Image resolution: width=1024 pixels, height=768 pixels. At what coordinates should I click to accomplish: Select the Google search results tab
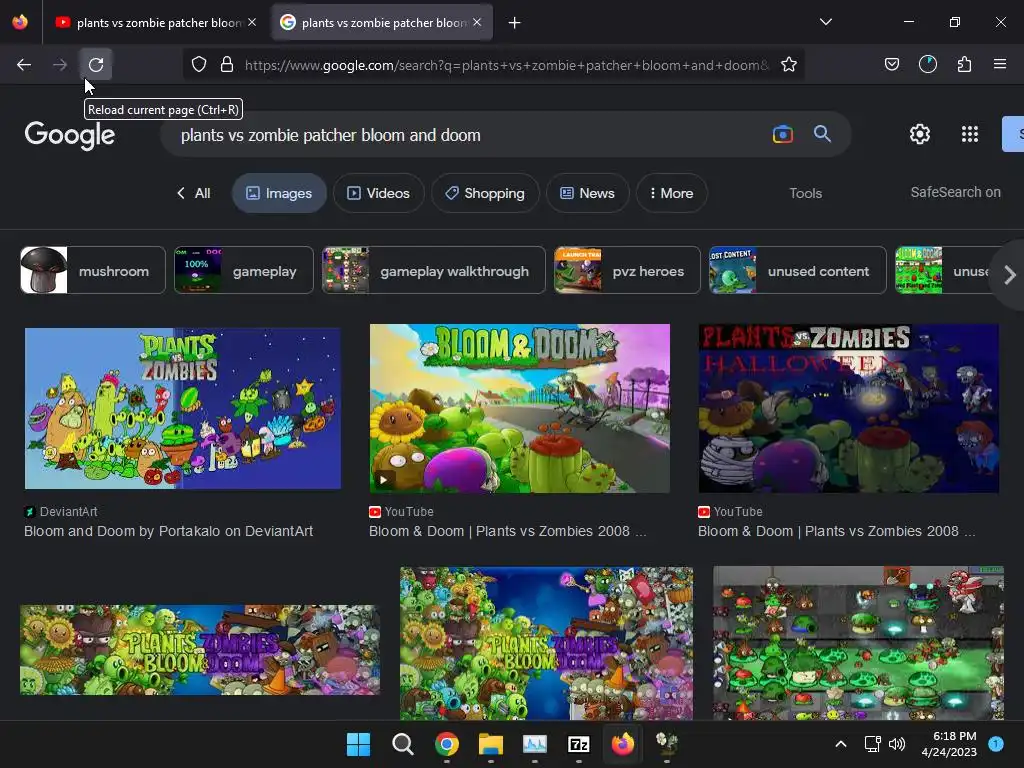click(x=382, y=23)
